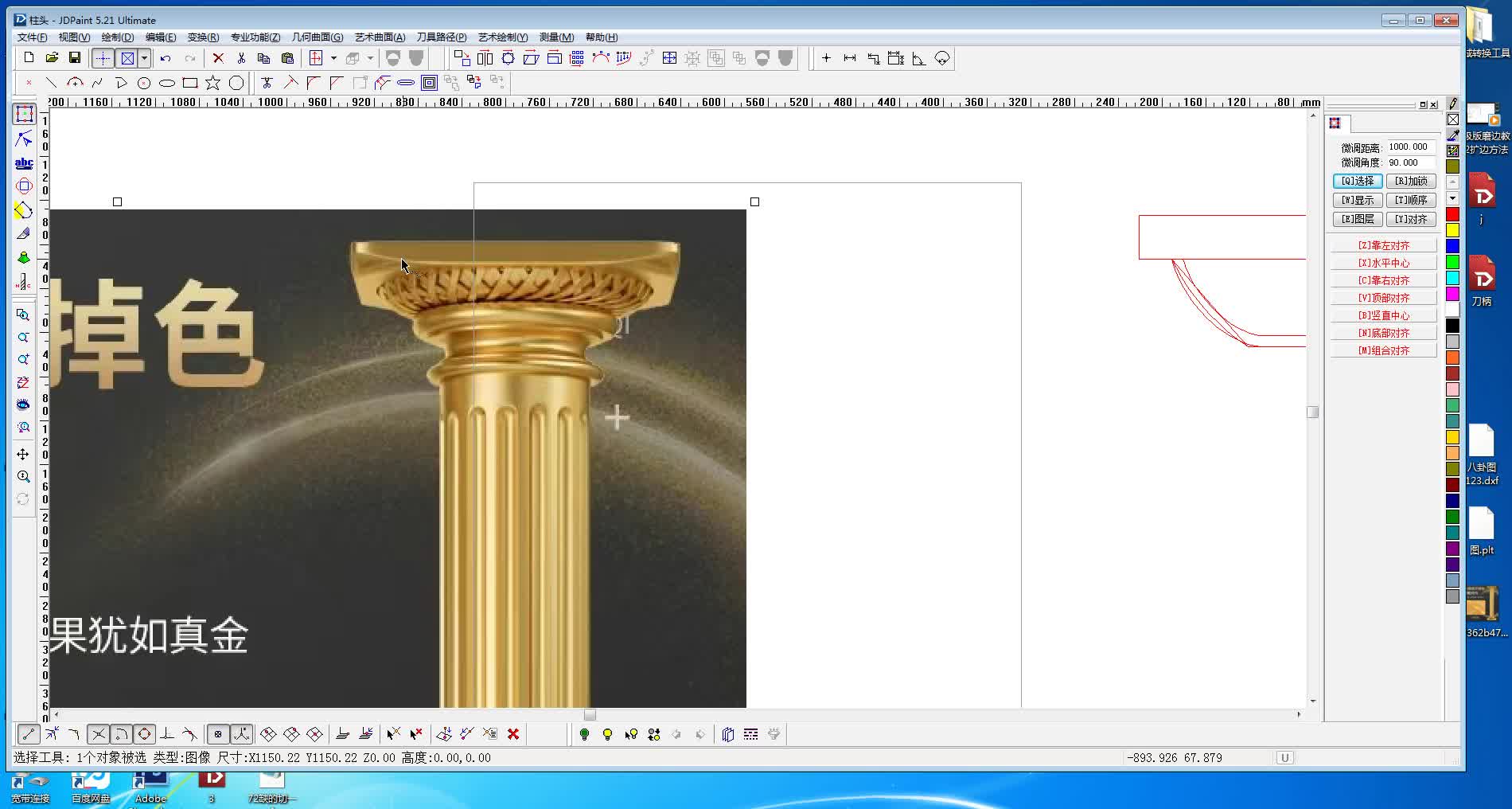Pick the cyan color swatch
The height and width of the screenshot is (809, 1512).
click(x=1452, y=278)
